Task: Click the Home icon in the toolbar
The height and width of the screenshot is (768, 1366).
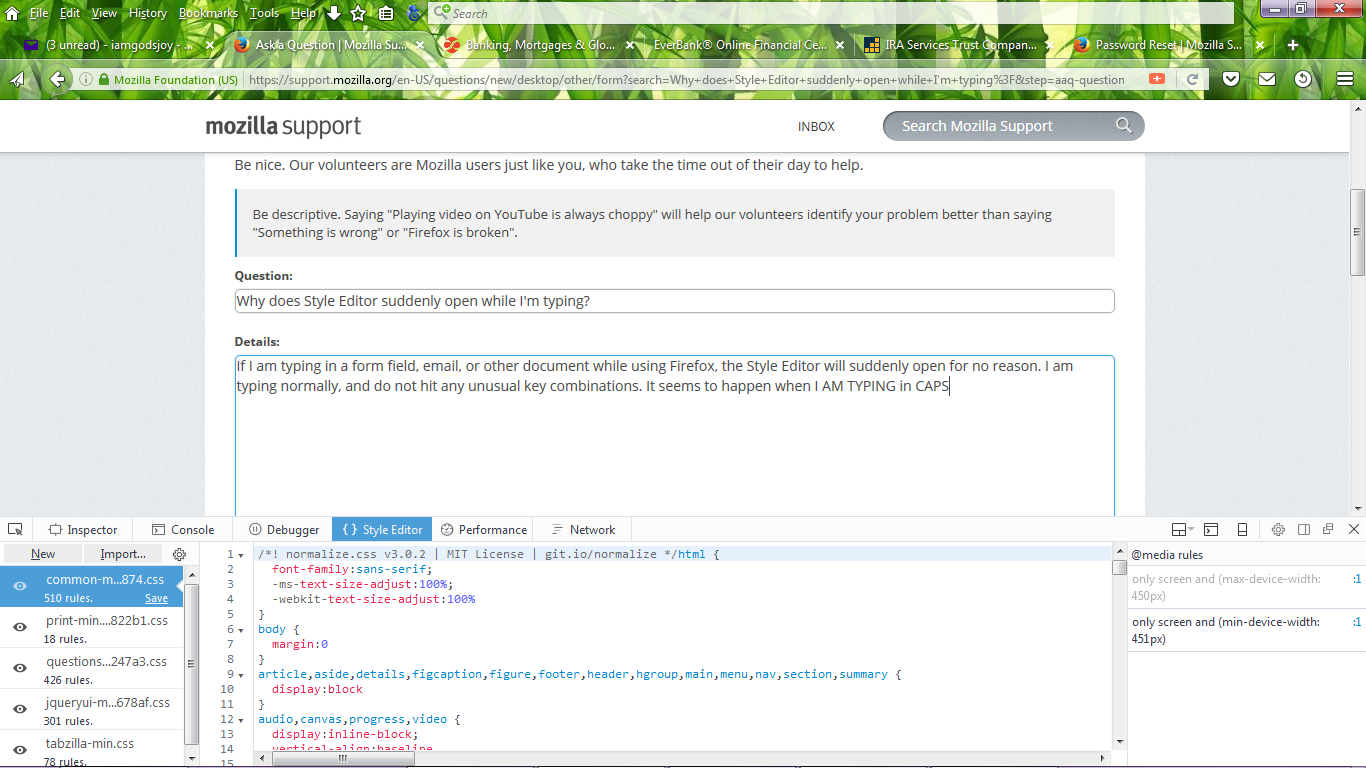Action: point(12,13)
